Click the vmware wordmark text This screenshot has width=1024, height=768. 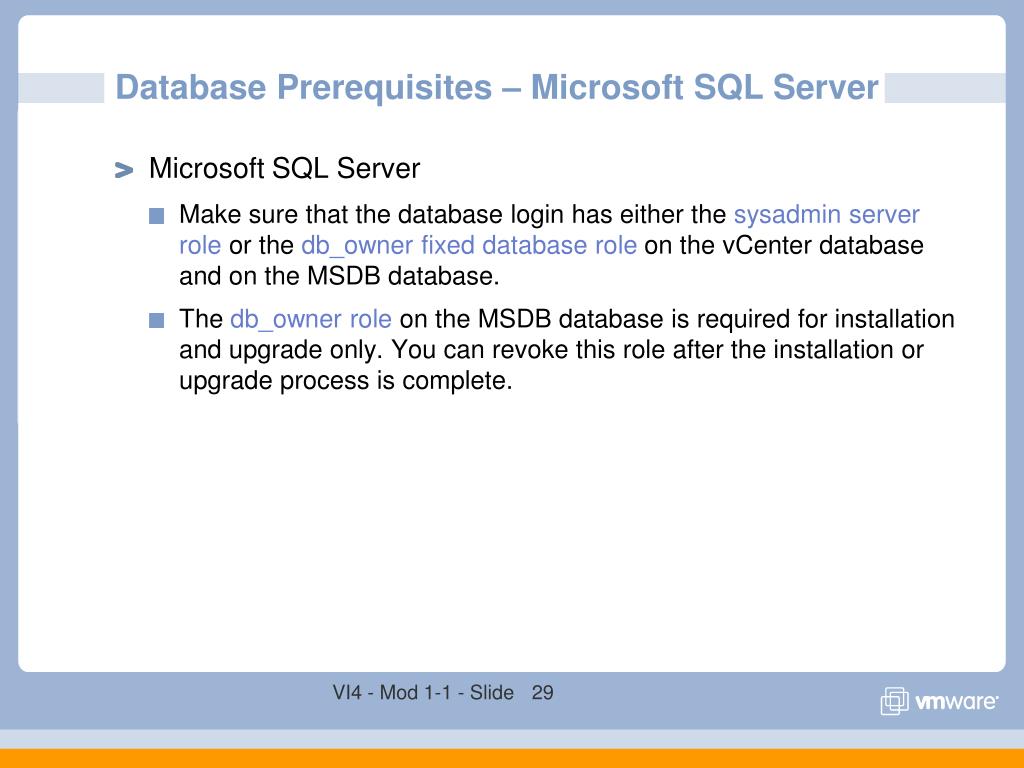point(956,702)
